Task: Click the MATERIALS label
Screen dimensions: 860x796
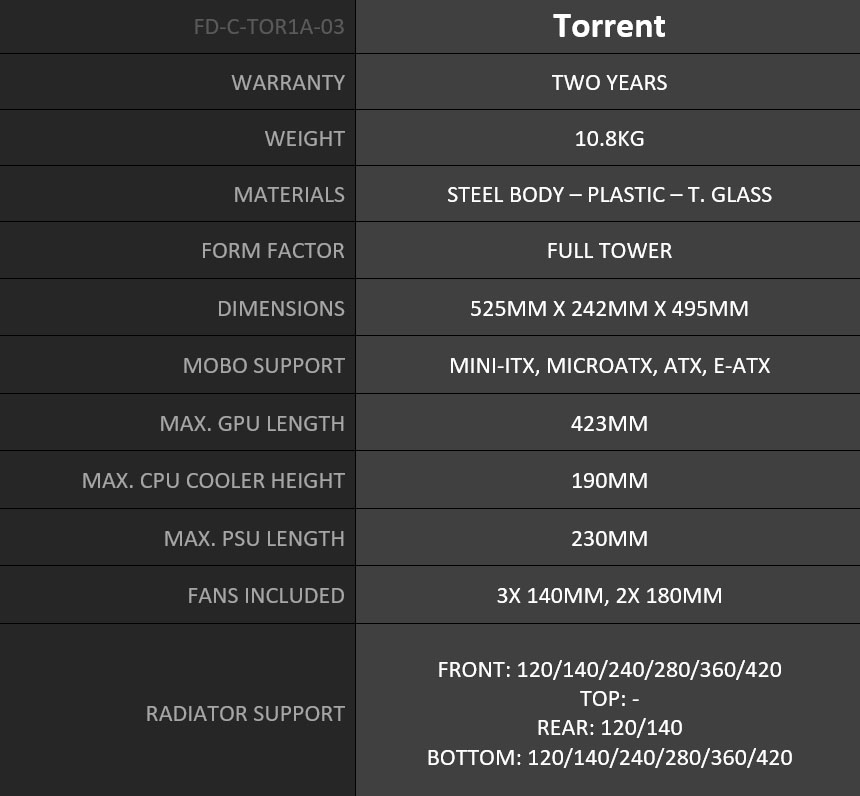Action: click(x=289, y=194)
